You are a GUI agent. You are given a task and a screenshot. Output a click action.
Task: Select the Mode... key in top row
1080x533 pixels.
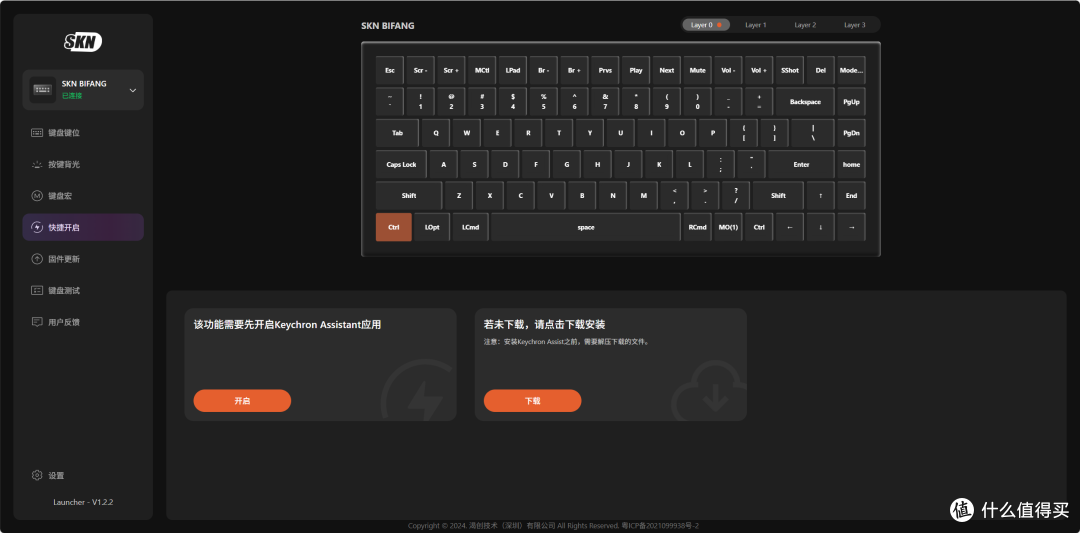(851, 70)
